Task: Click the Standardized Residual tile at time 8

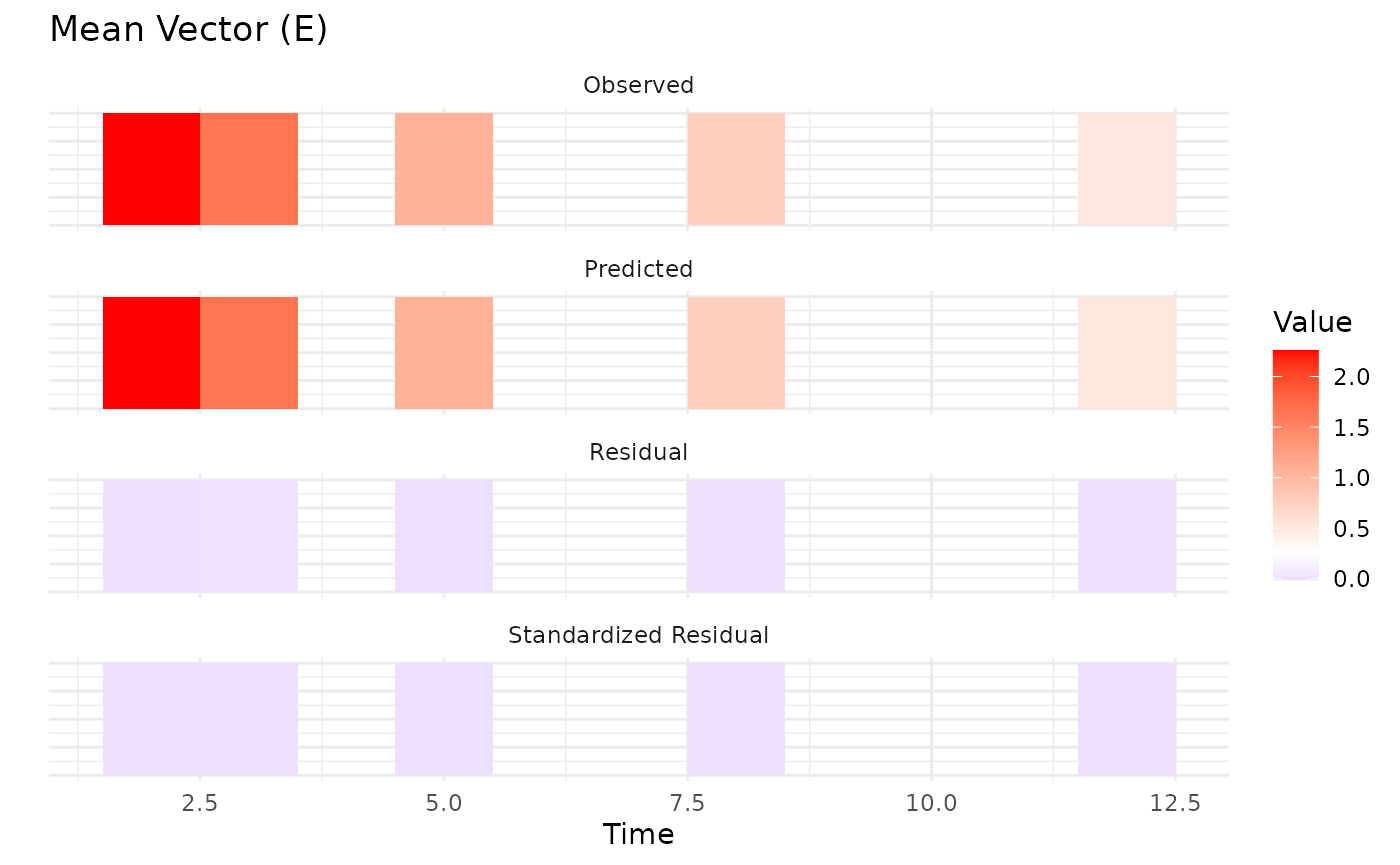Action: point(736,719)
